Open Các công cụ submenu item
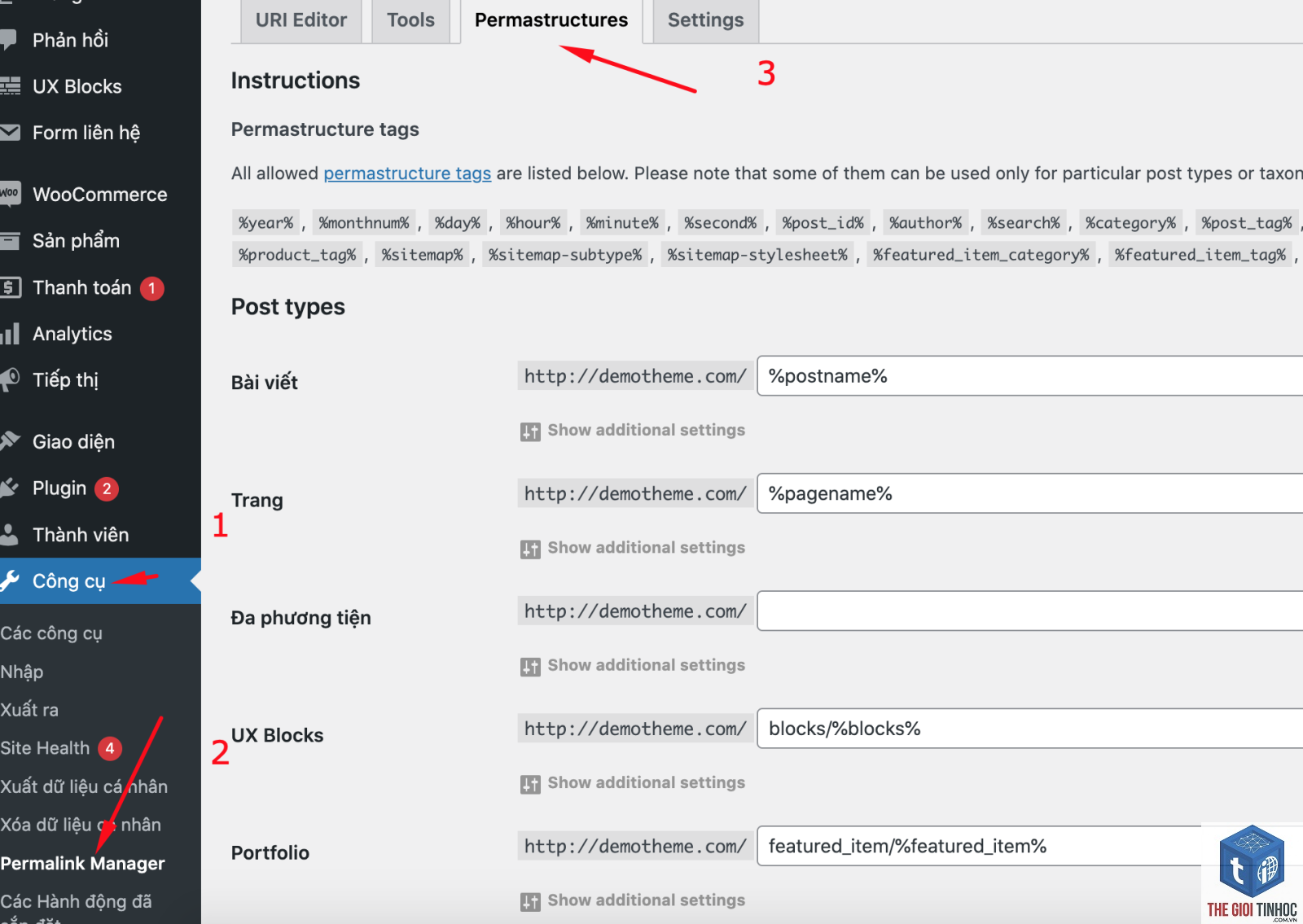Viewport: 1303px width, 924px height. point(51,633)
